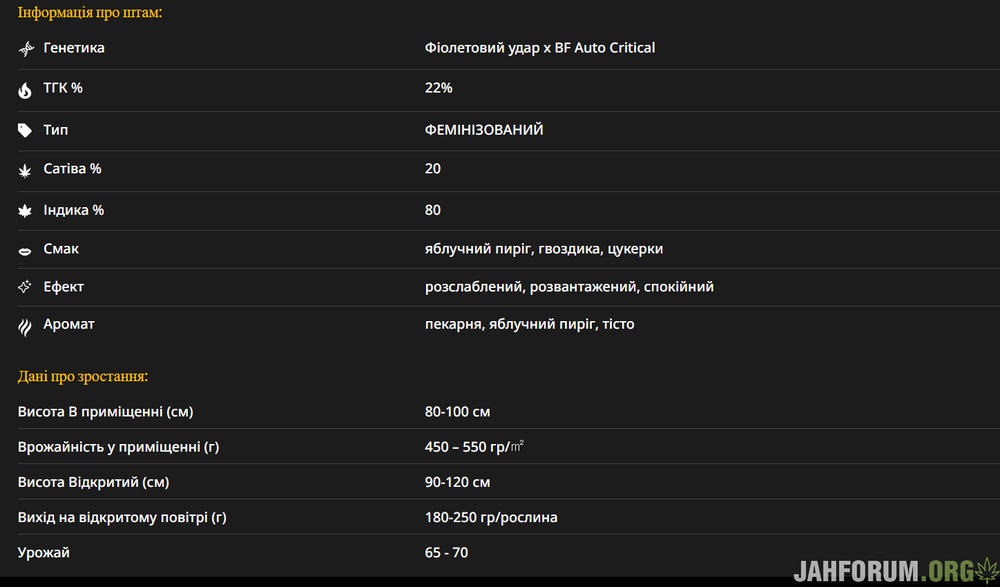Click the tag icon beside Тип
This screenshot has width=1000, height=587.
pyautogui.click(x=25, y=130)
